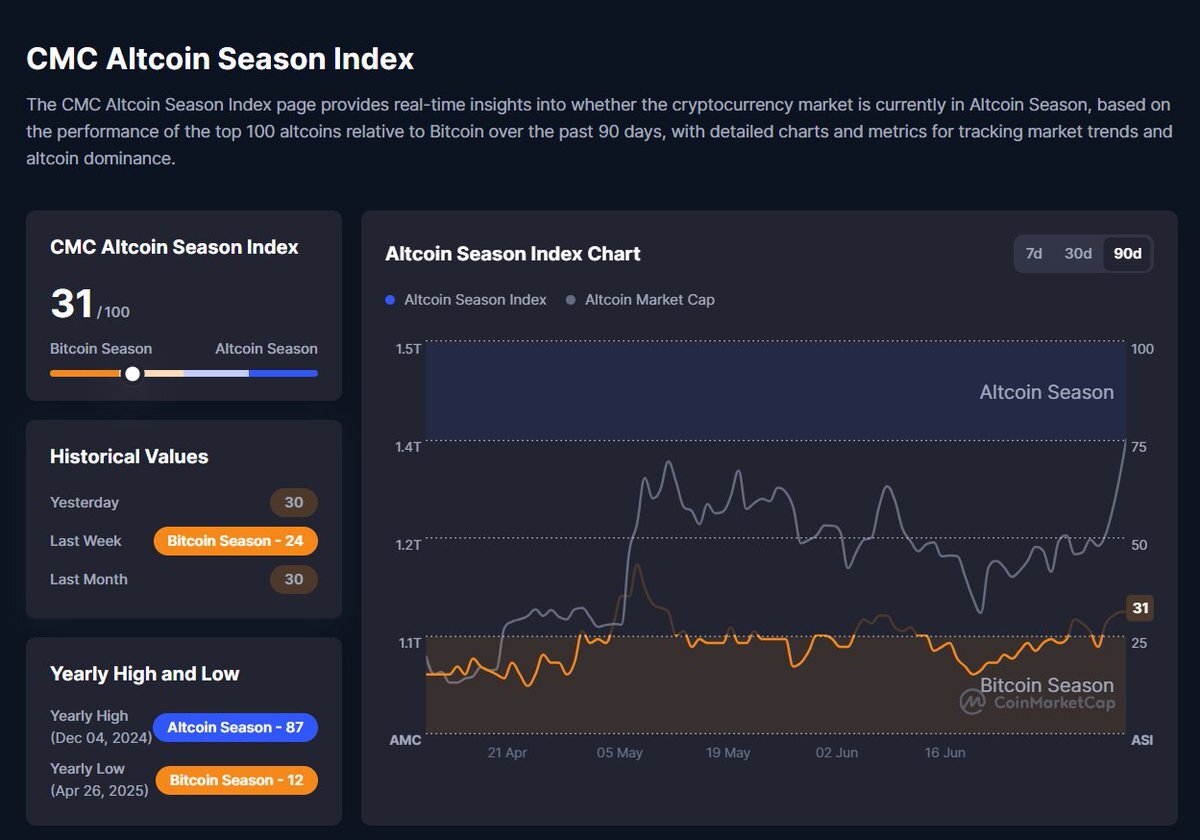Click the Altcoin Season - 87 badge
The width and height of the screenshot is (1200, 840).
coord(235,727)
